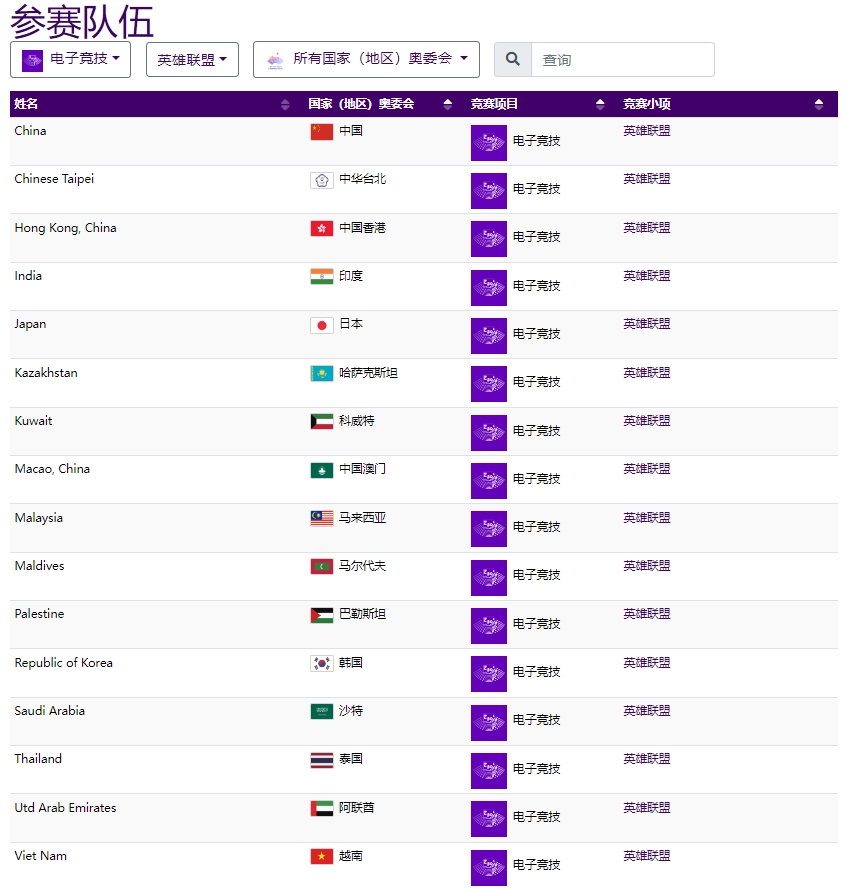The image size is (860, 888).
Task: Click the Japan flag icon
Action: click(x=322, y=325)
